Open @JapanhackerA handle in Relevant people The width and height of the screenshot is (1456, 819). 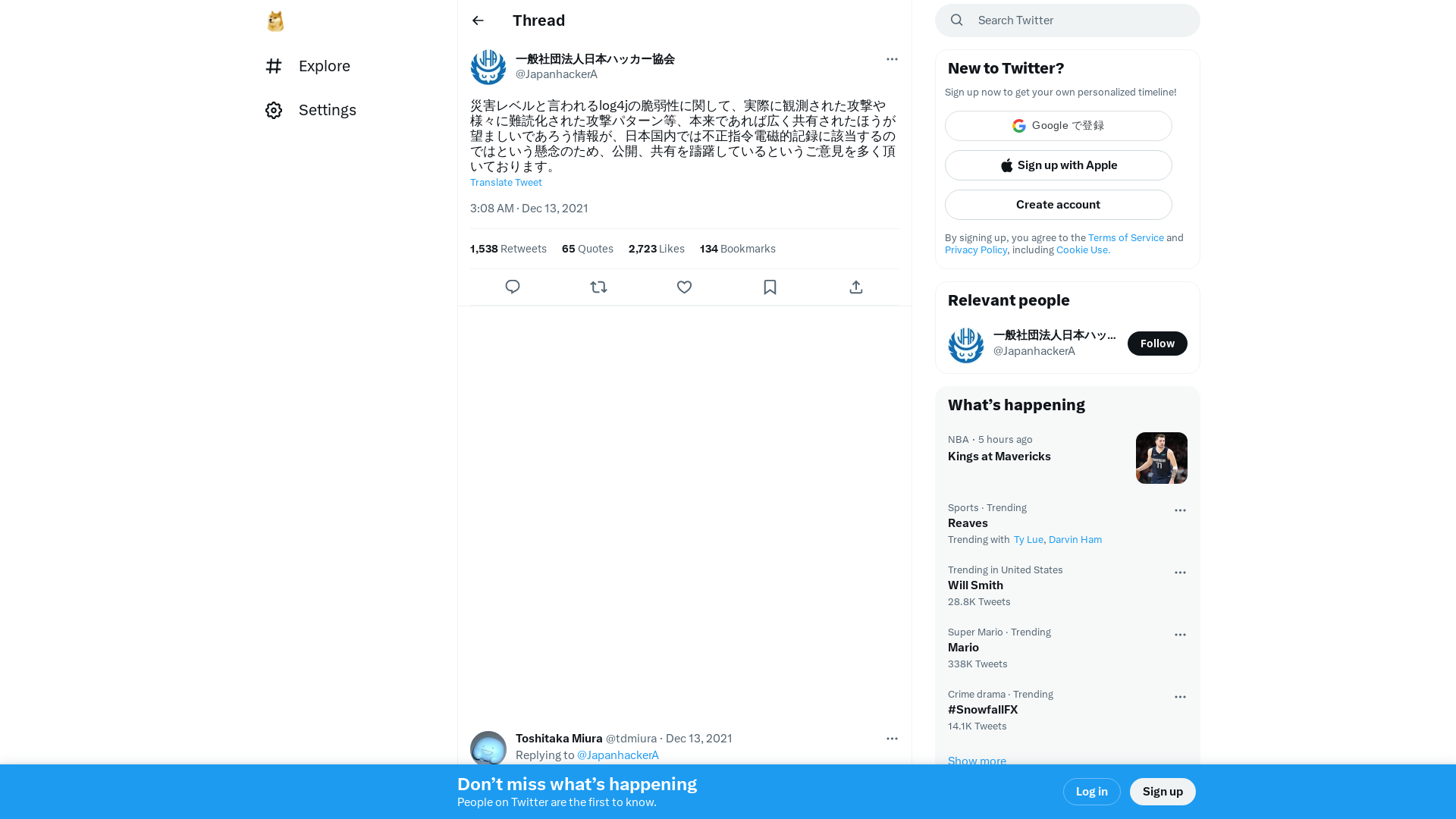pyautogui.click(x=1034, y=351)
